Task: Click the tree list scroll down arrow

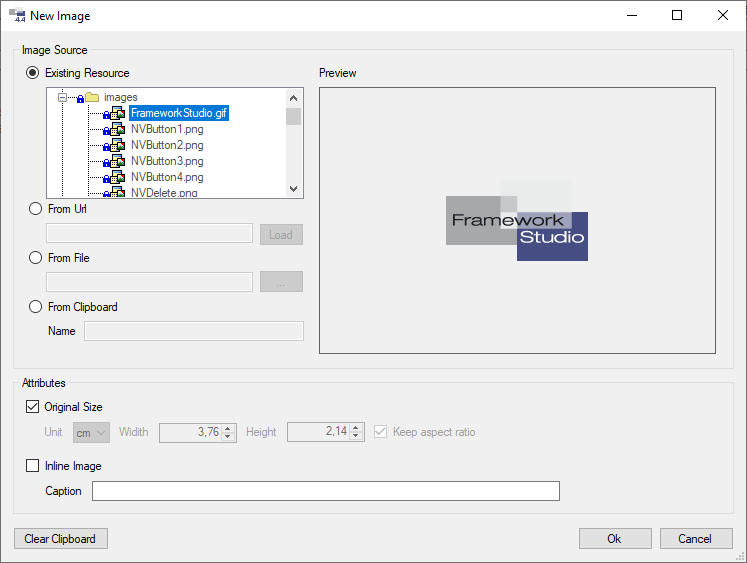Action: pyautogui.click(x=293, y=189)
